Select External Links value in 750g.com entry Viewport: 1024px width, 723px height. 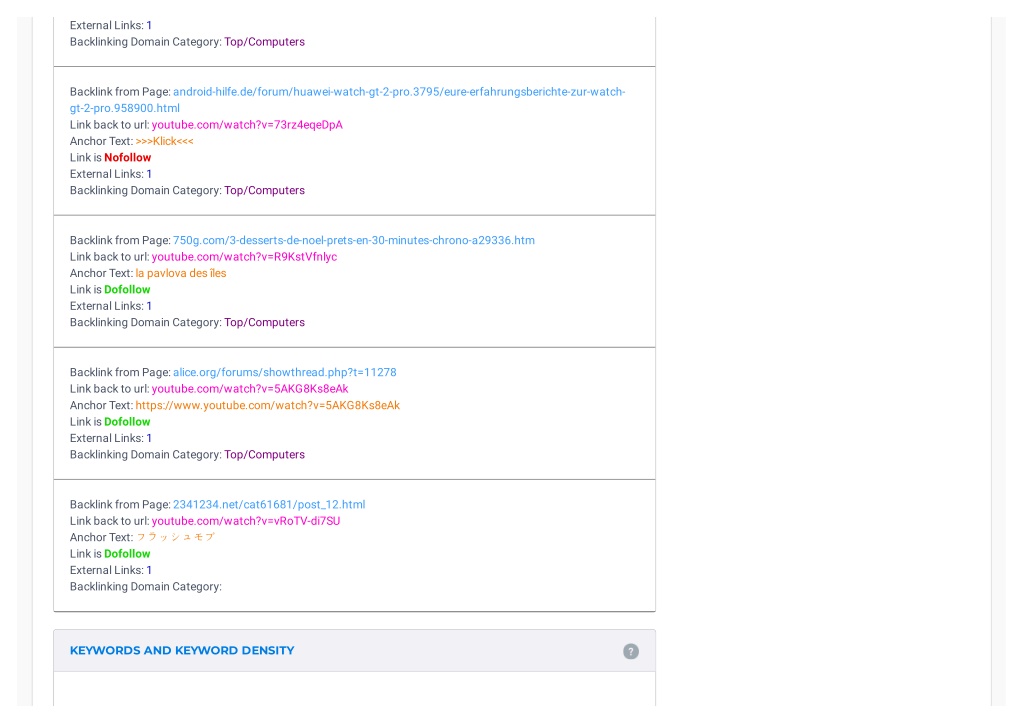[x=149, y=306]
